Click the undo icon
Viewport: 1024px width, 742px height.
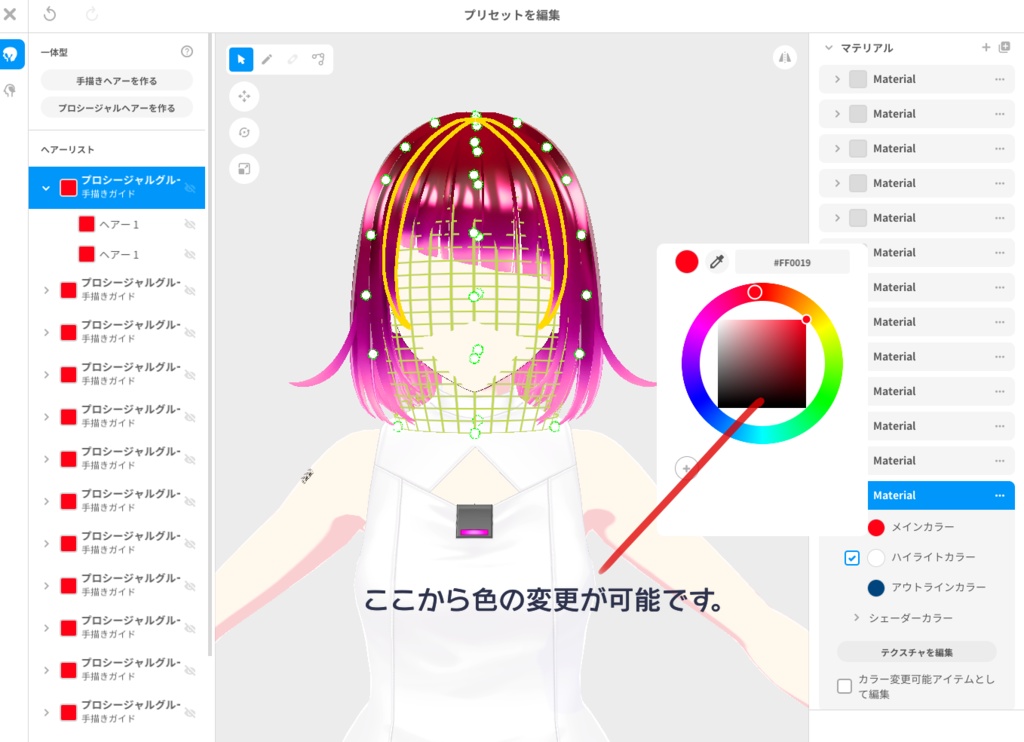[x=50, y=14]
